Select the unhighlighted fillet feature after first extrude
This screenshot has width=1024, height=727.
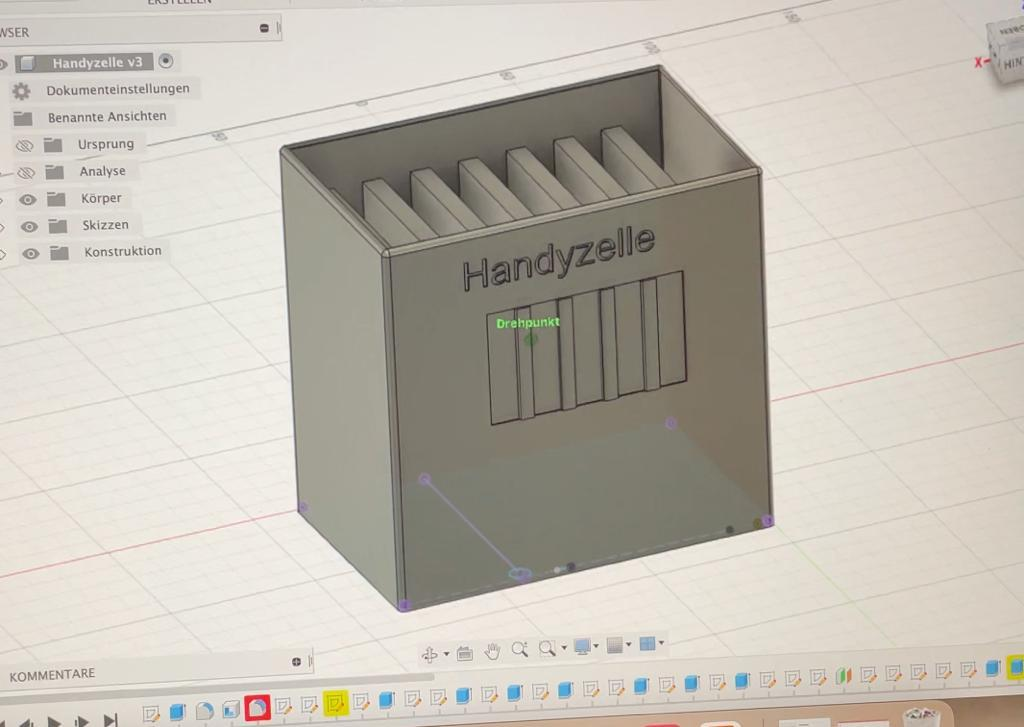pyautogui.click(x=204, y=711)
